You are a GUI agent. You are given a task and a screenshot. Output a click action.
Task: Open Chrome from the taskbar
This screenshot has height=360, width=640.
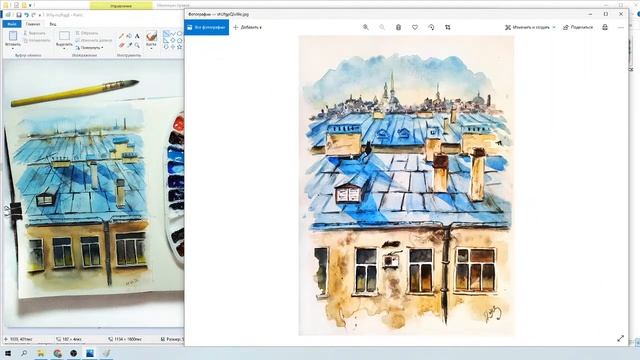58,353
